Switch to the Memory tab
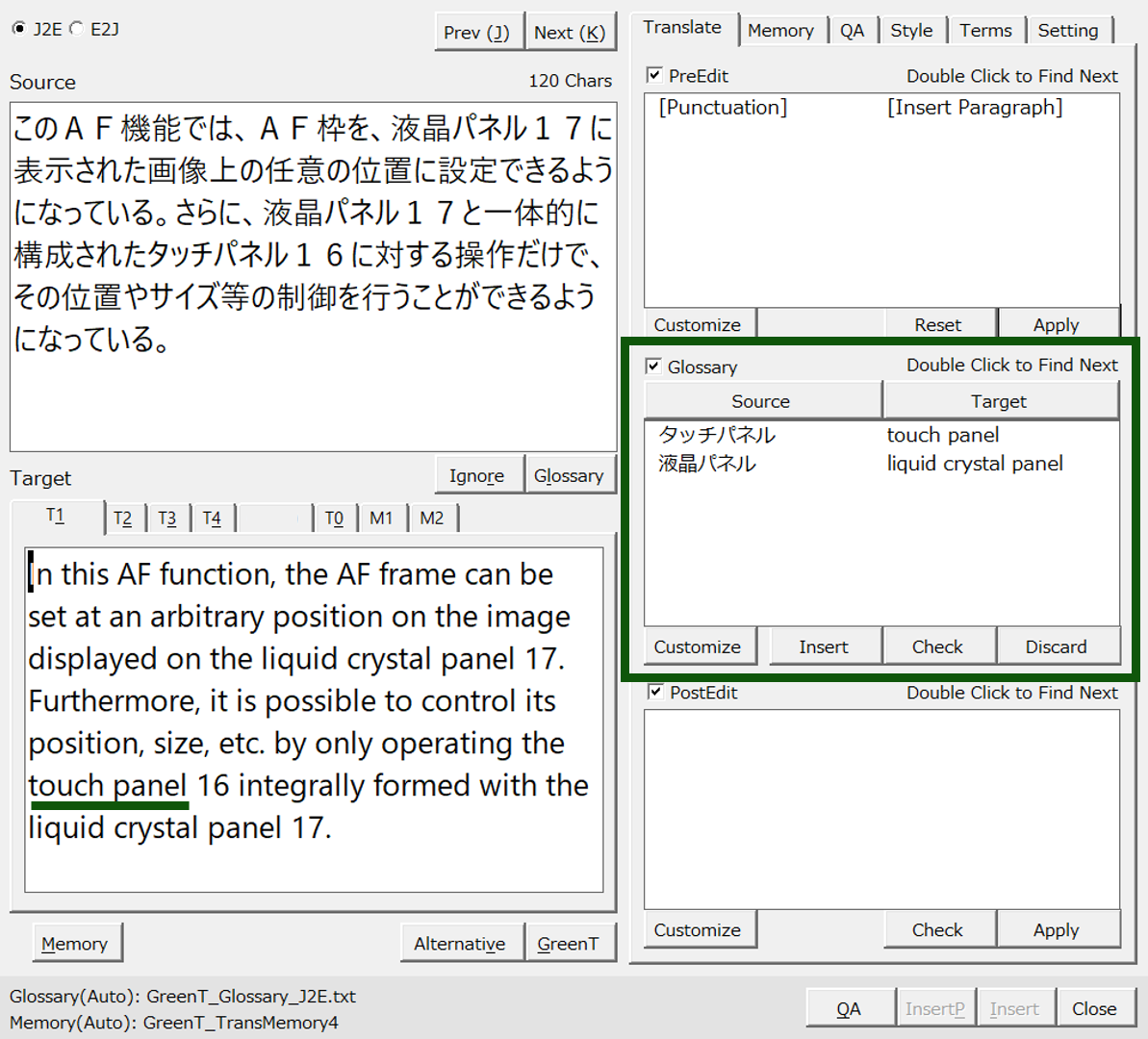Viewport: 1148px width, 1039px height. 779,31
